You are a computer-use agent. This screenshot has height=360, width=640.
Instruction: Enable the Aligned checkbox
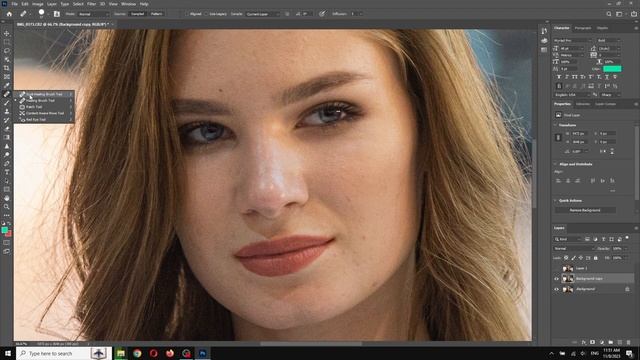[188, 14]
